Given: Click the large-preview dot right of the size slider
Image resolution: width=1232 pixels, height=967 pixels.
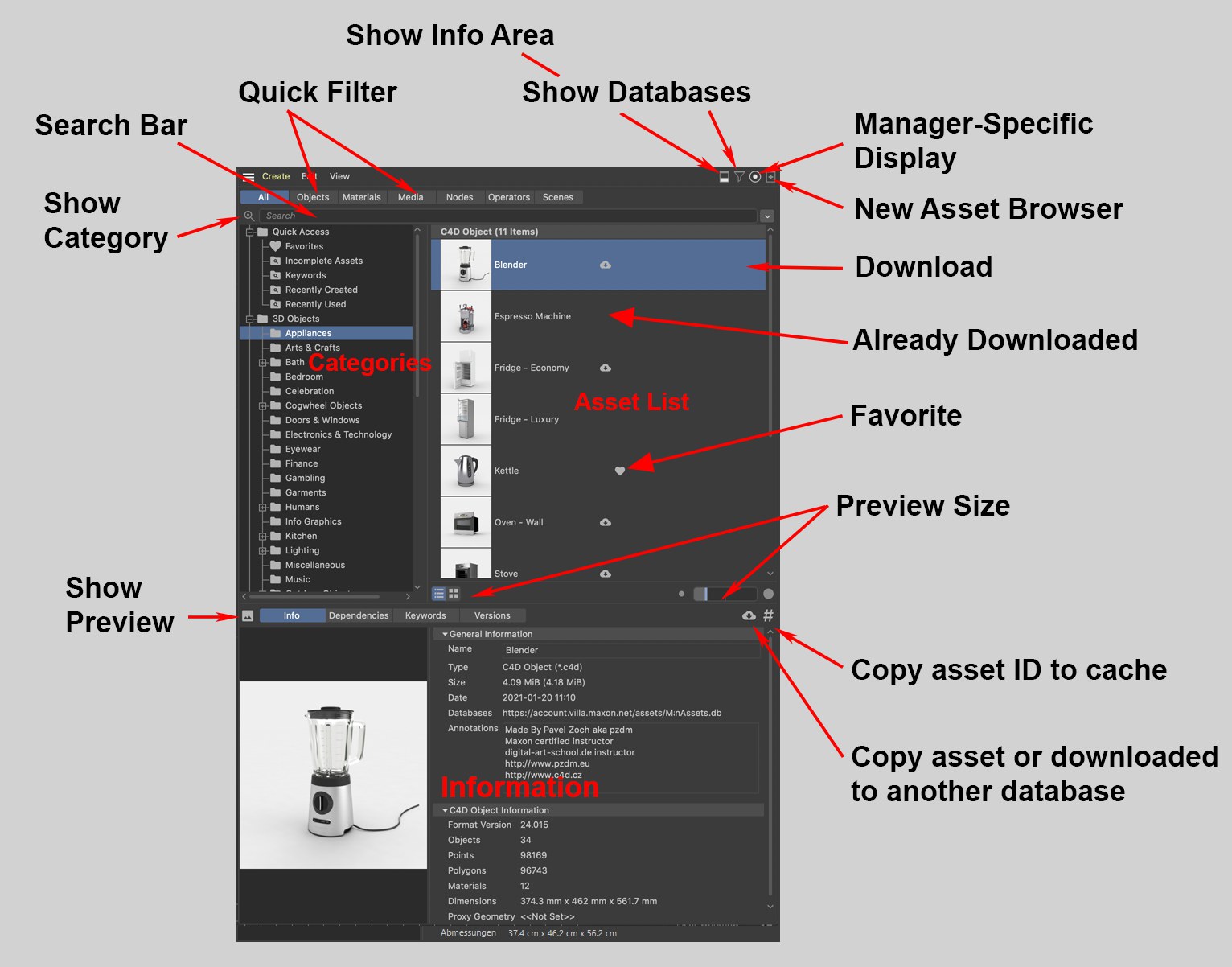Looking at the screenshot, I should click(768, 594).
